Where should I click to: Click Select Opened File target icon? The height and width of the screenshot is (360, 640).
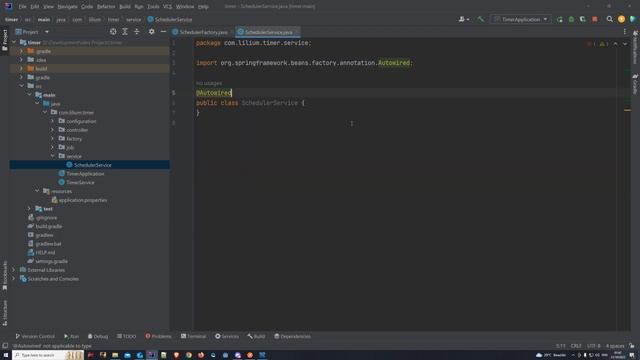113,31
